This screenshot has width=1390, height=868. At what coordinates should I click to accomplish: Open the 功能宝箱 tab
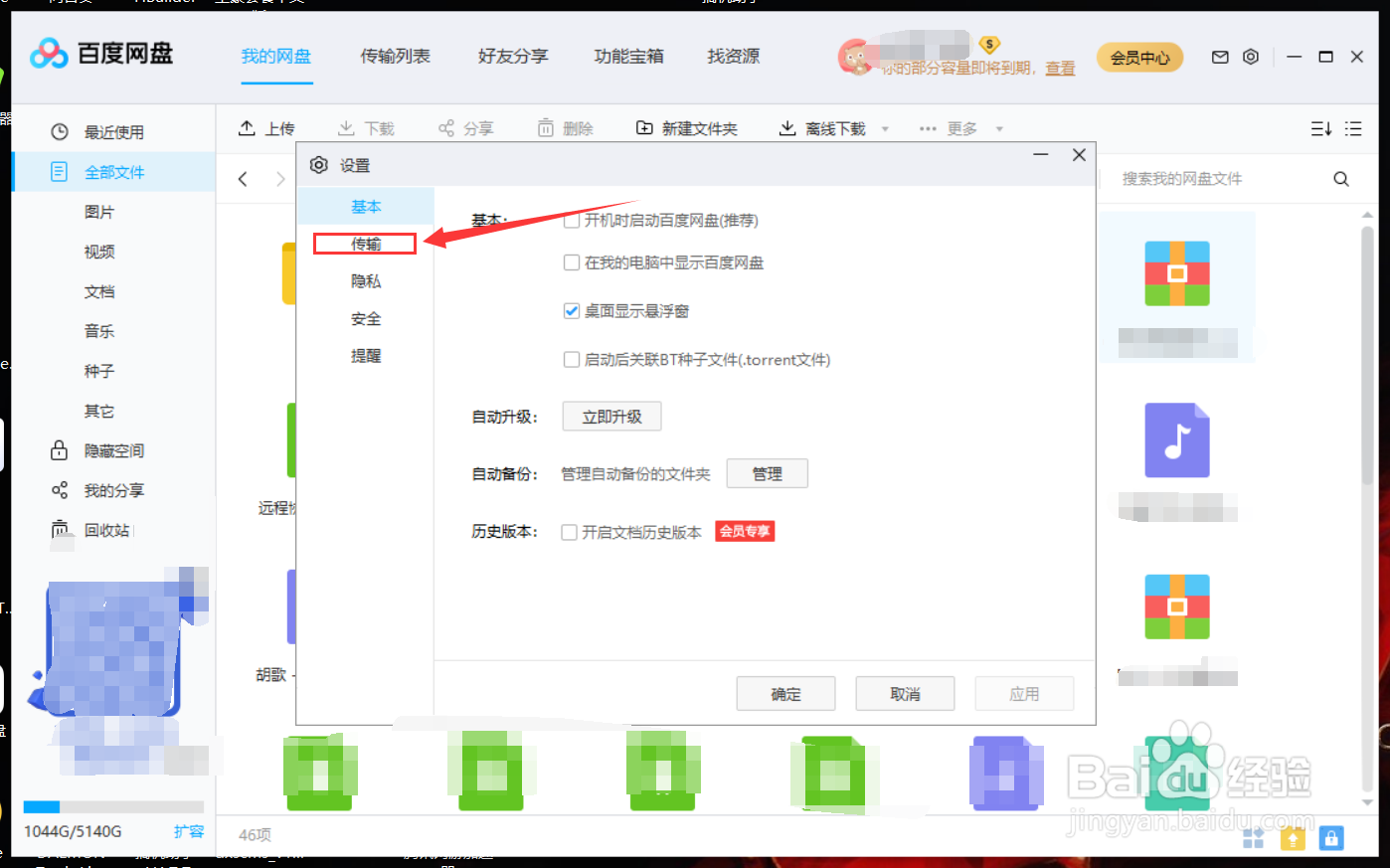[x=628, y=56]
